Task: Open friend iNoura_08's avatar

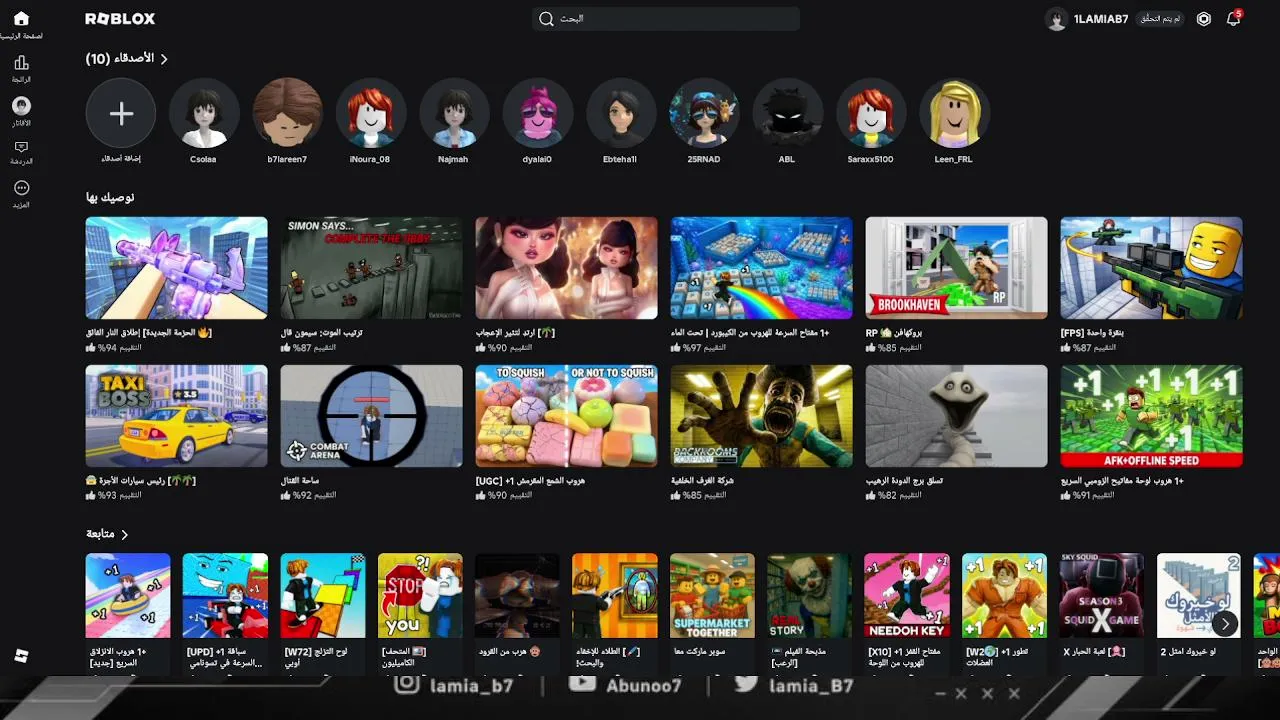Action: click(370, 114)
